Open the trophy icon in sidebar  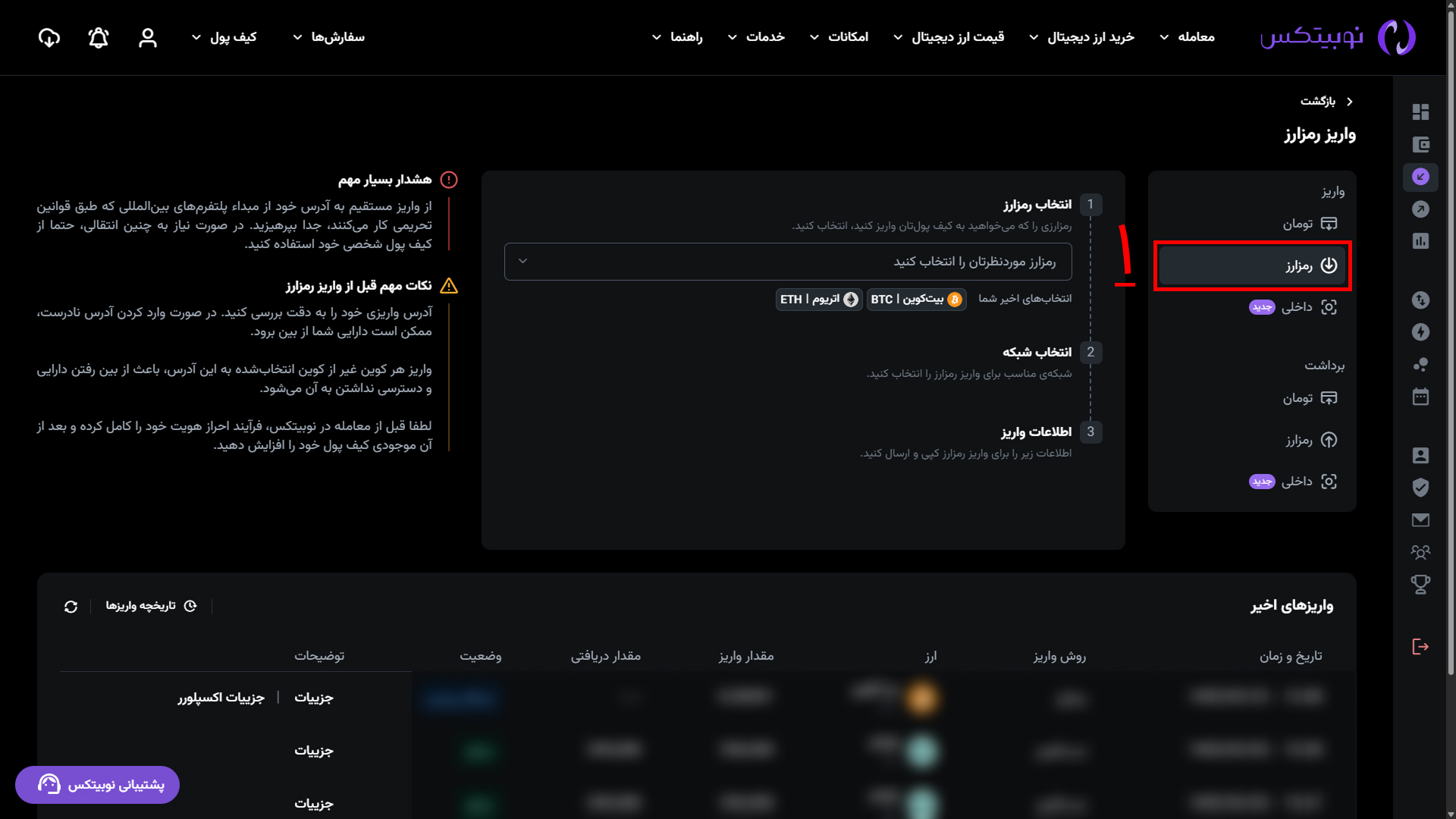(1420, 585)
